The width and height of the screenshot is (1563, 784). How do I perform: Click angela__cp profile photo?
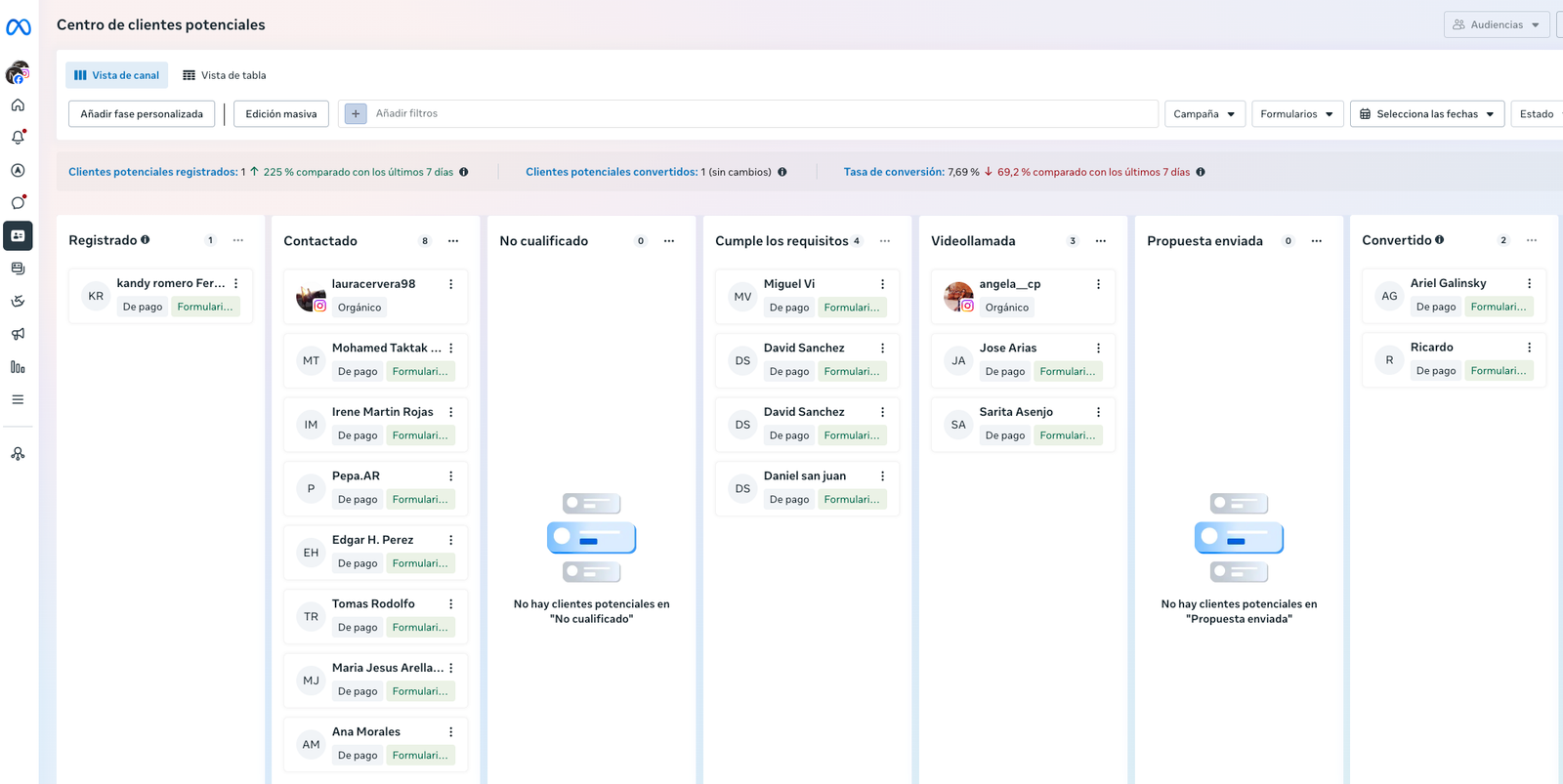click(958, 297)
